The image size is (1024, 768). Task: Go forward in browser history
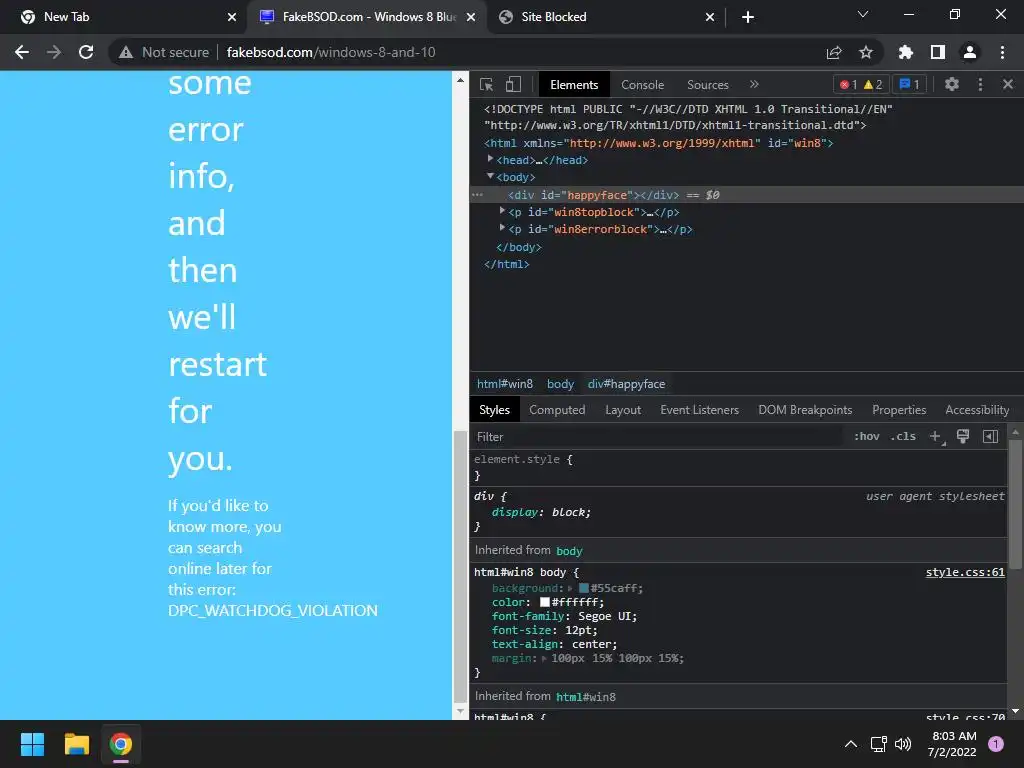pyautogui.click(x=54, y=52)
